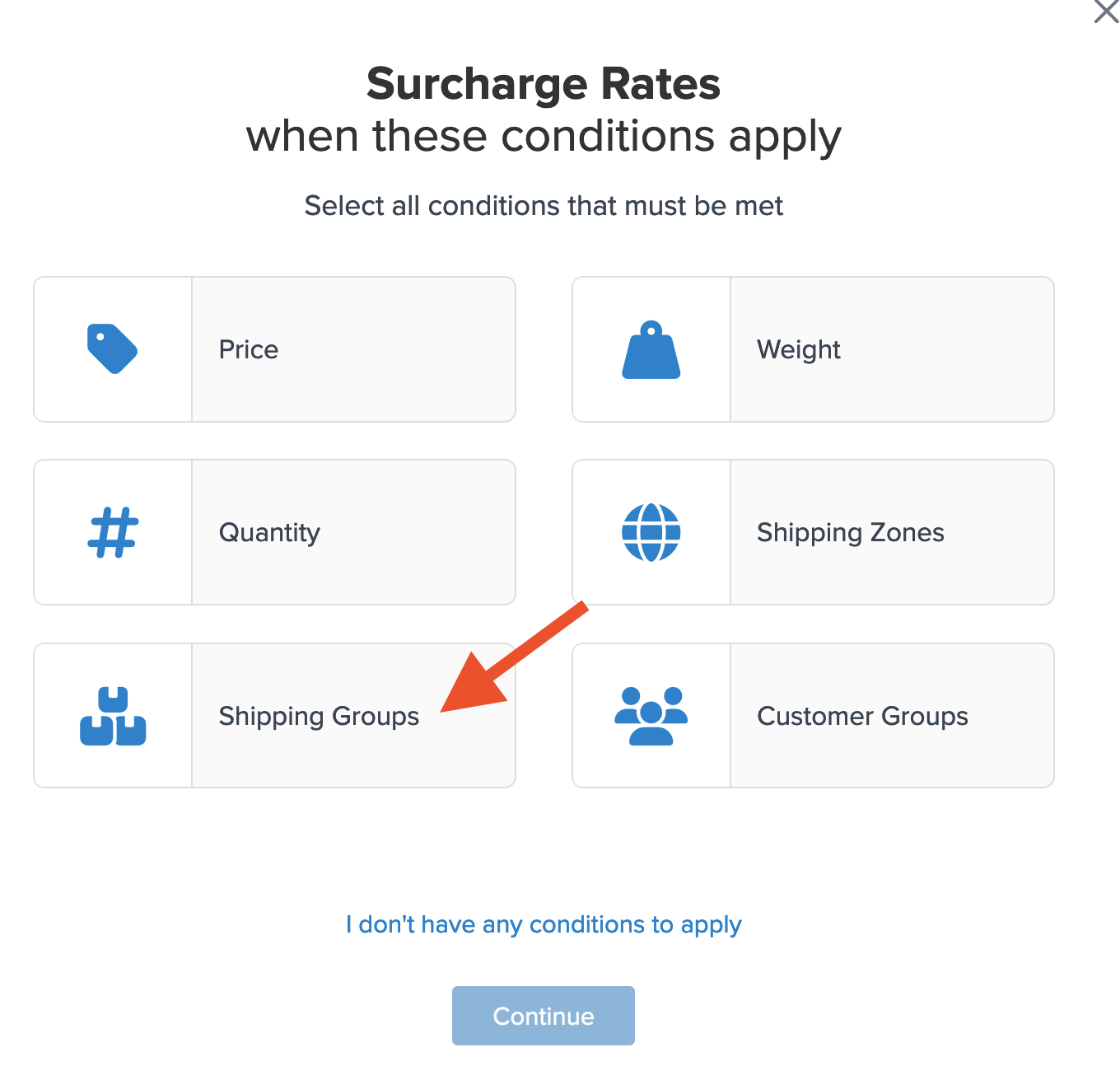Select the Shipping Groups label
The width and height of the screenshot is (1120, 1066).
319,716
